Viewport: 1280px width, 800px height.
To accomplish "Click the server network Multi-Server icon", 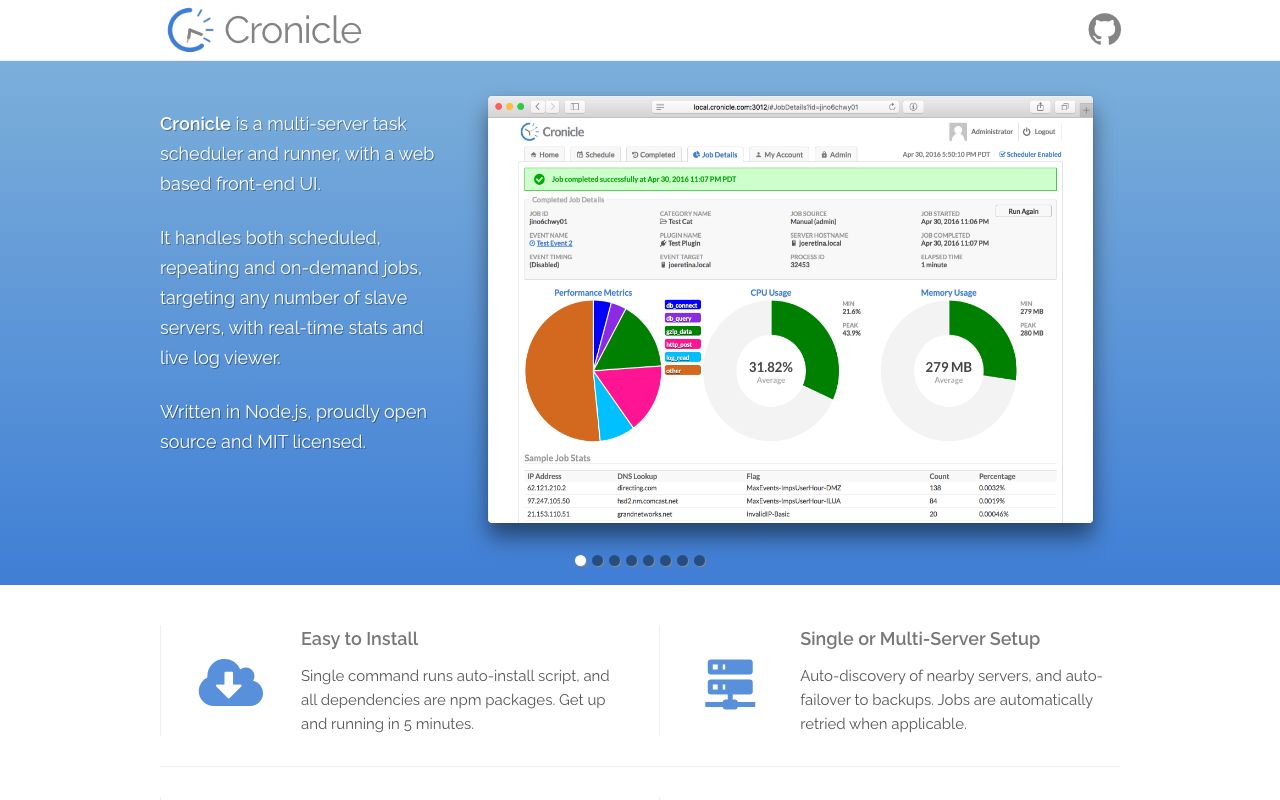I will [730, 684].
